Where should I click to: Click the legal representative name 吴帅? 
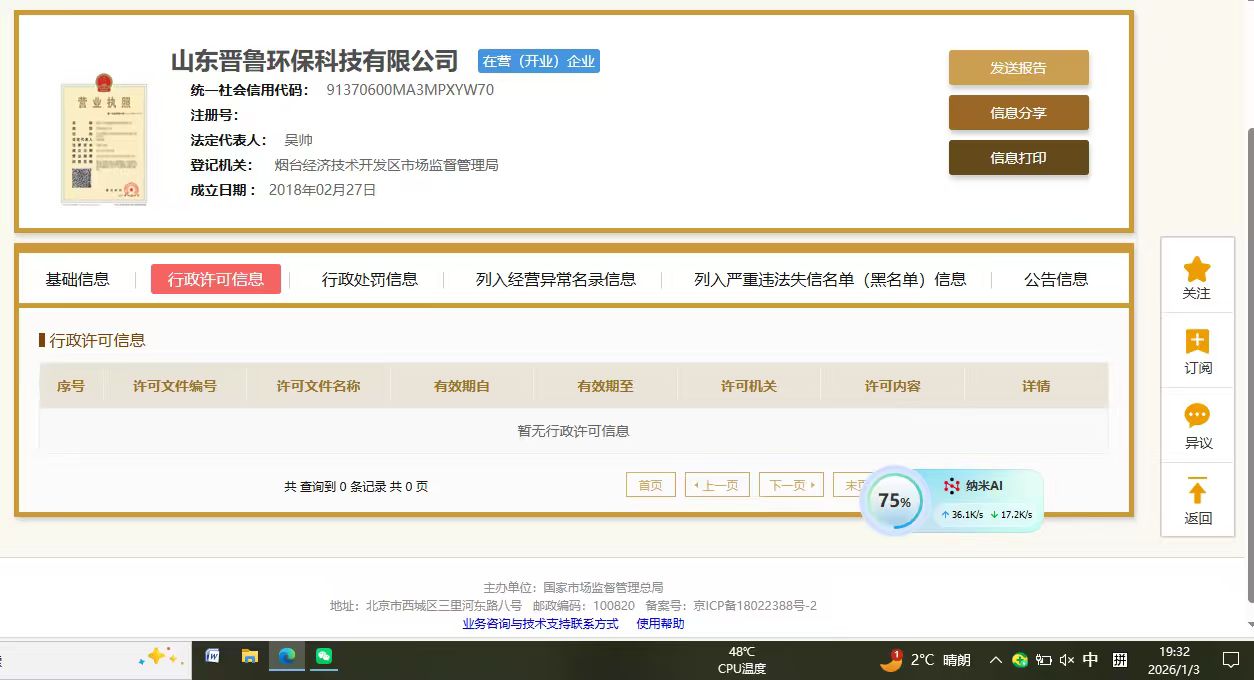click(x=299, y=140)
